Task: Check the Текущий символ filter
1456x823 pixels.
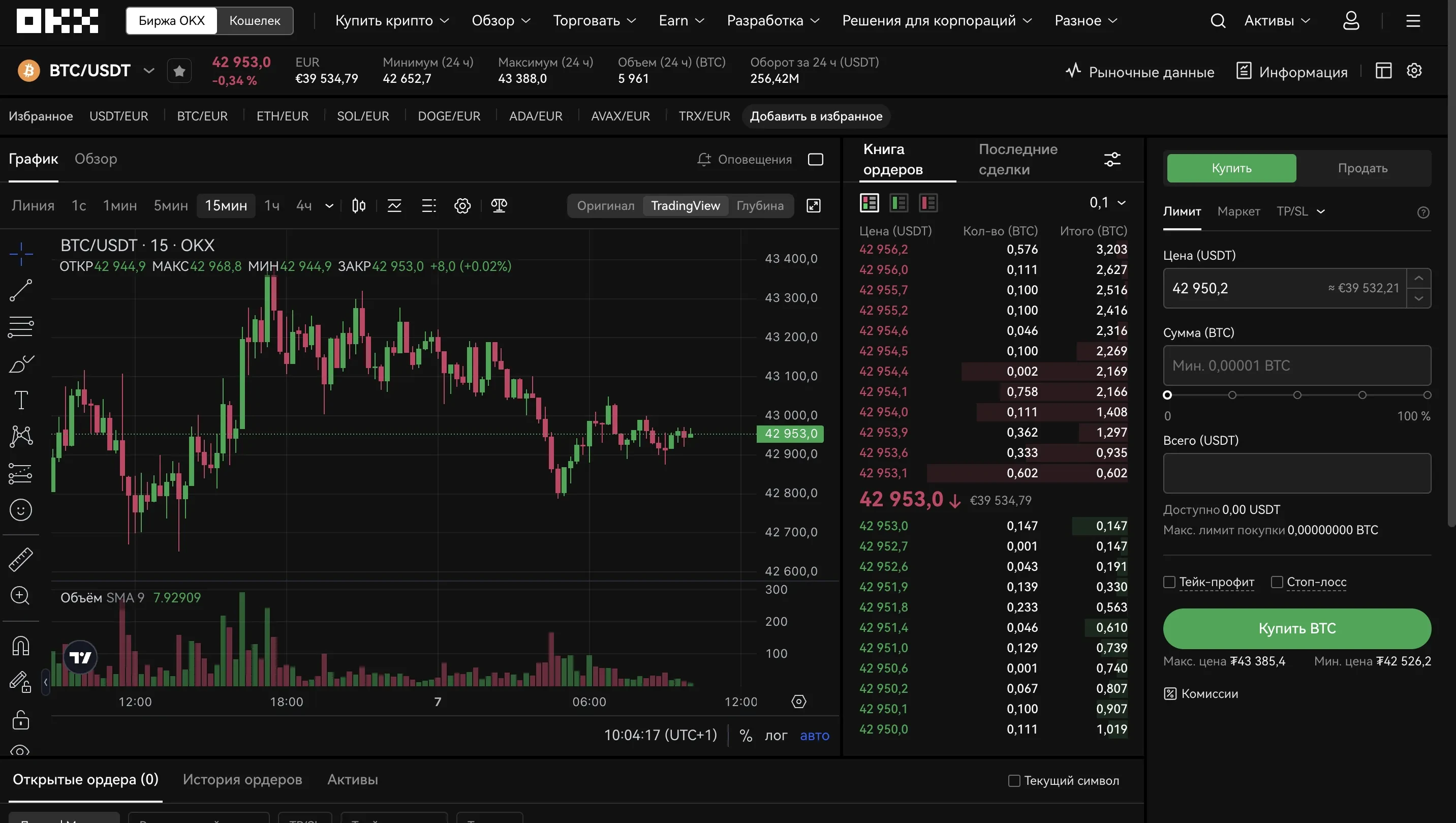Action: pyautogui.click(x=1014, y=781)
